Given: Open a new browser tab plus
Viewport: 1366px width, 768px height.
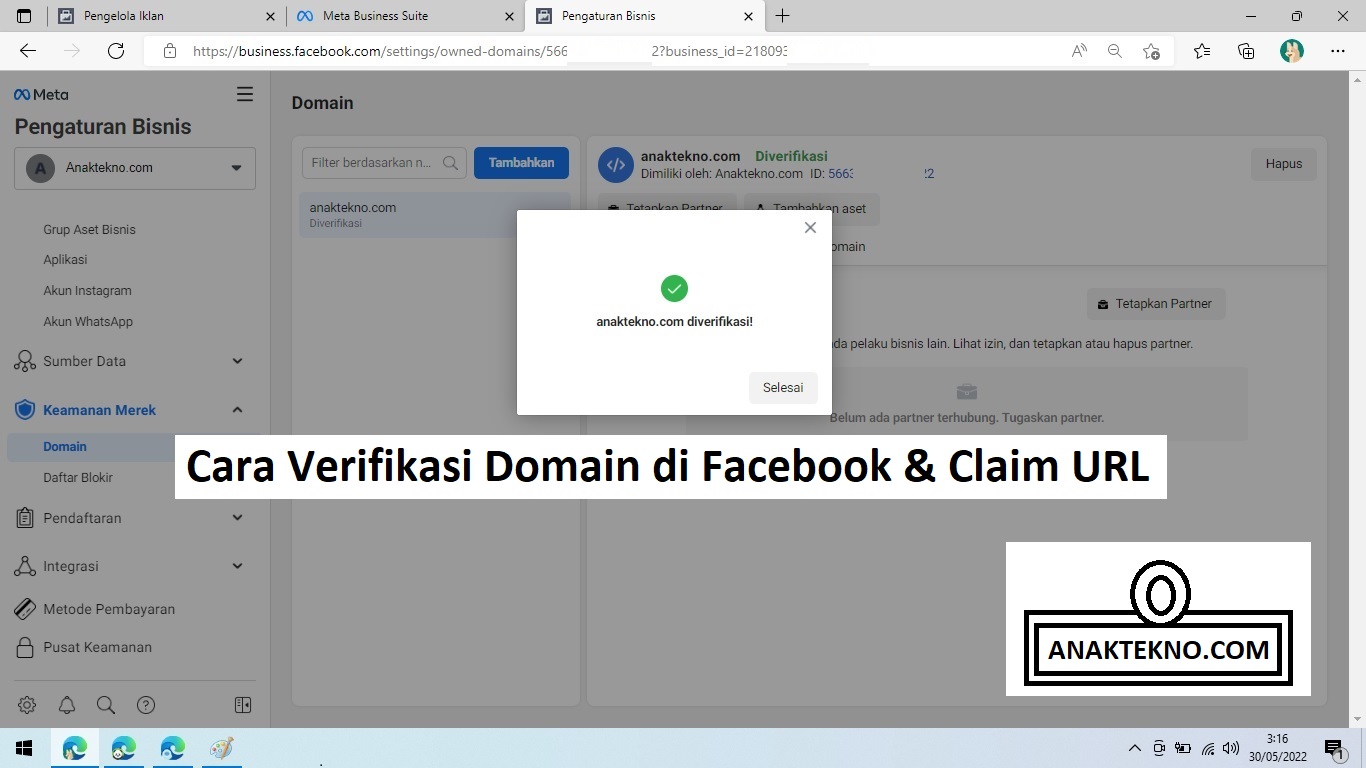Looking at the screenshot, I should pos(783,16).
